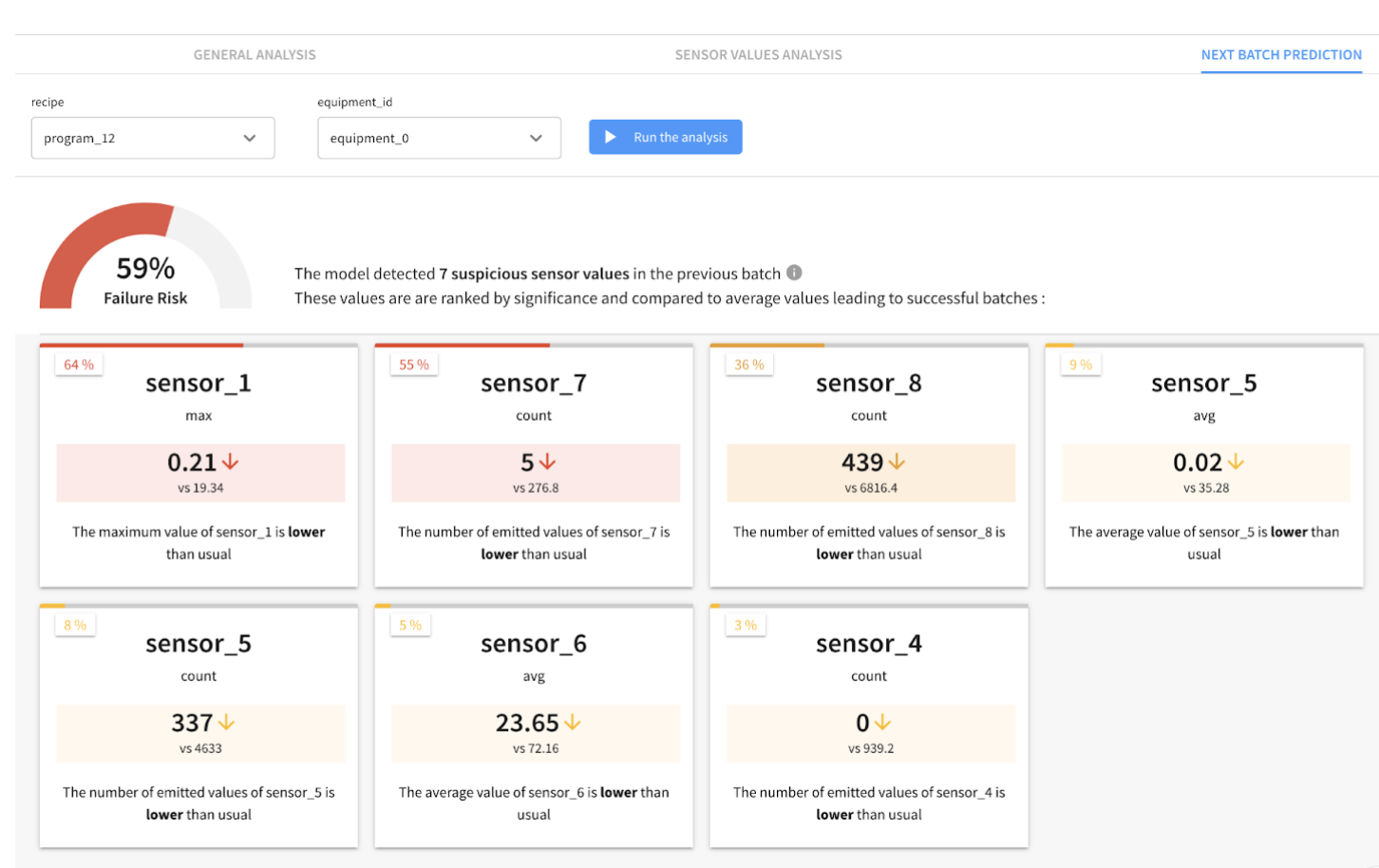Screen dimensions: 1379x868
Task: Select the 36 % badge on sensor_8
Action: pyautogui.click(x=749, y=364)
